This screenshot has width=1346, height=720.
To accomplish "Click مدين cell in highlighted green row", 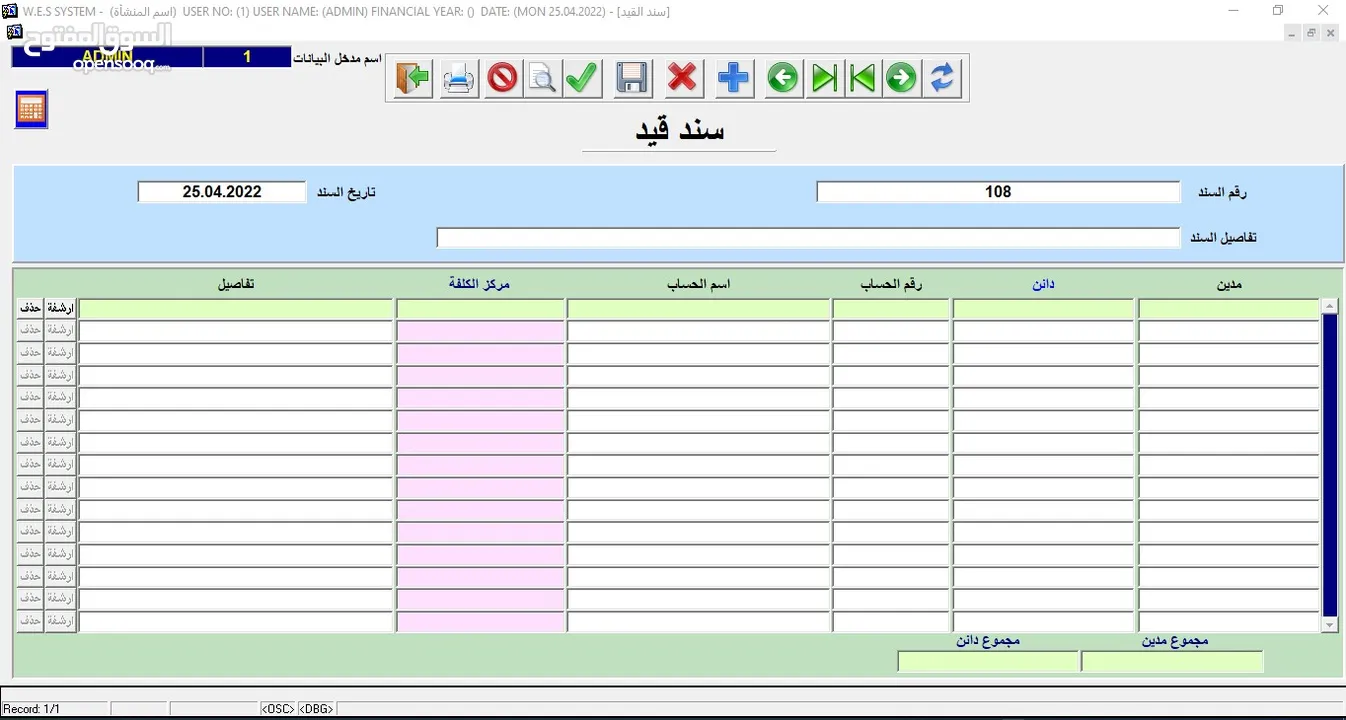I will (1229, 309).
